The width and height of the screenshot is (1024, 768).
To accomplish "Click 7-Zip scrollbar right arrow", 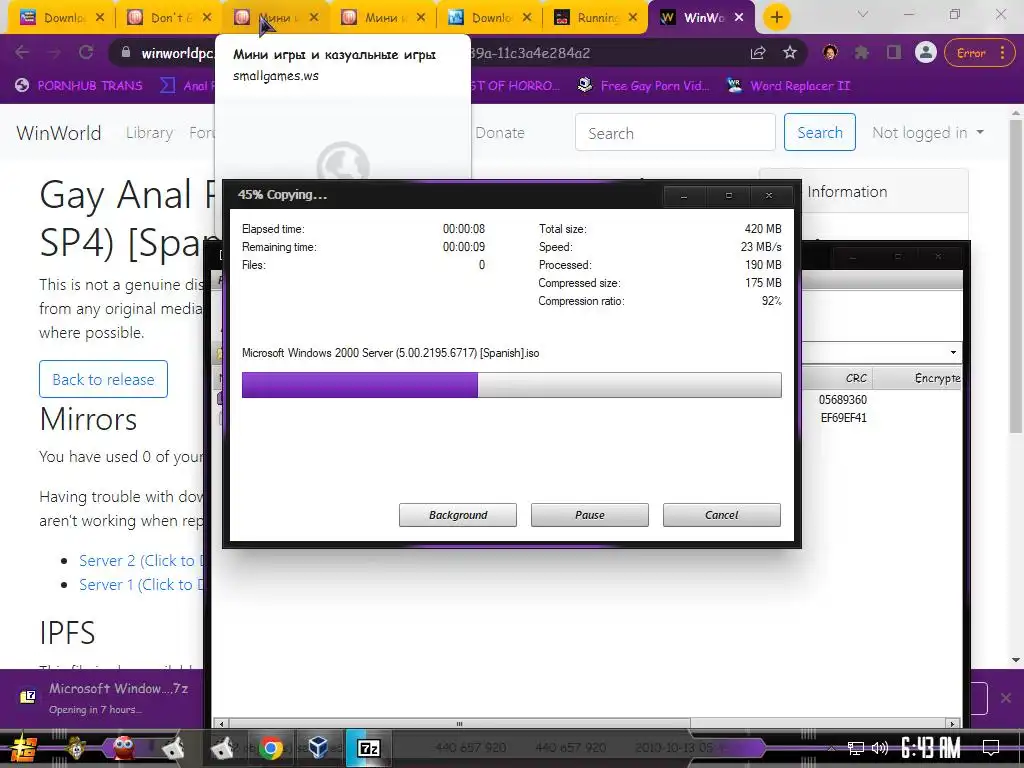I will click(x=952, y=724).
